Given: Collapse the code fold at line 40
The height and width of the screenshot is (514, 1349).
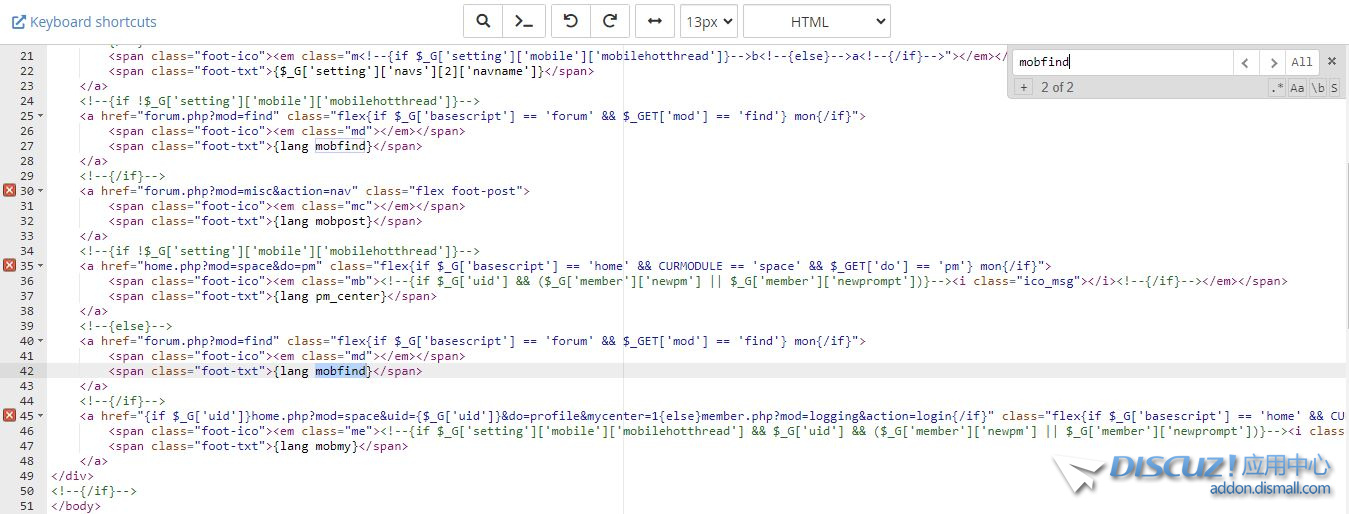Looking at the screenshot, I should [x=40, y=341].
